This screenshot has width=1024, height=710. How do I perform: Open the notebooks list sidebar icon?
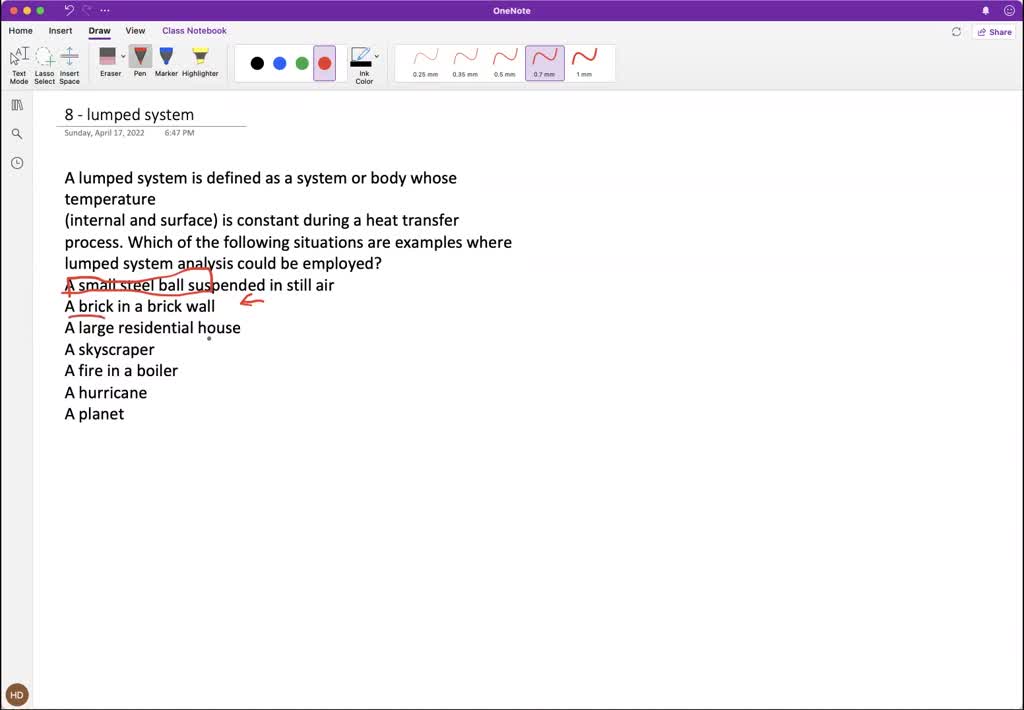pyautogui.click(x=16, y=104)
